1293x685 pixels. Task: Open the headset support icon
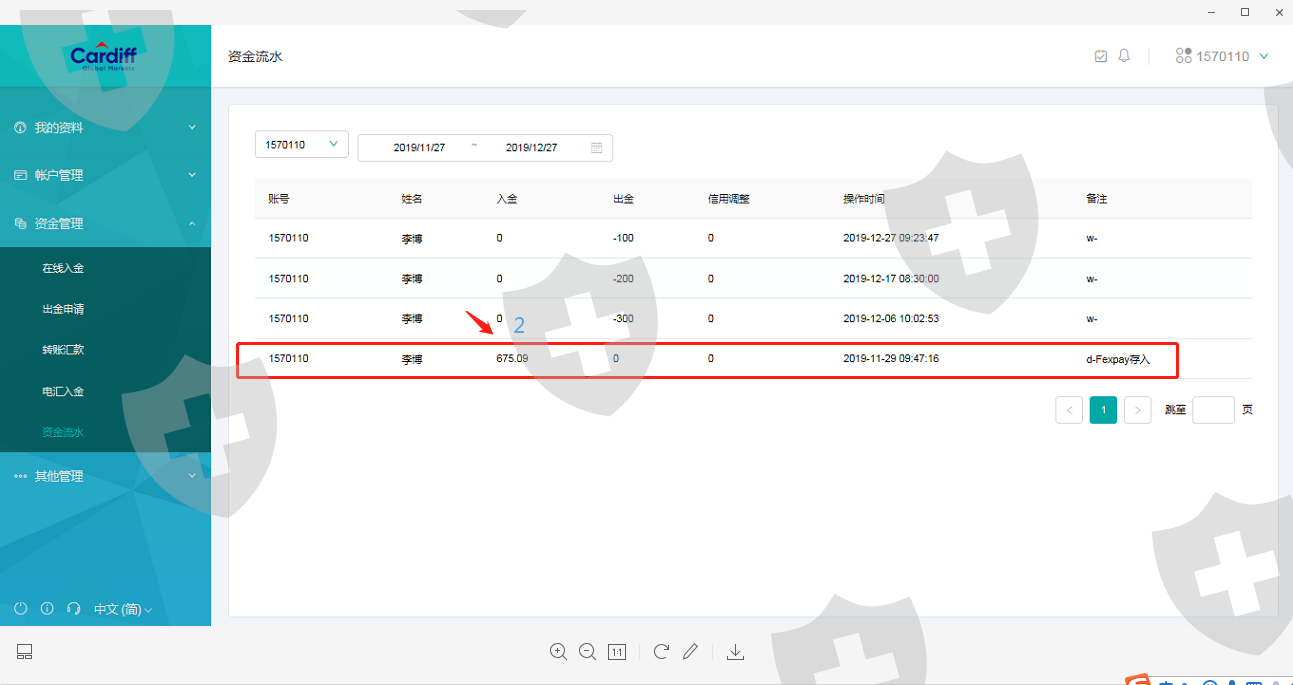point(73,608)
